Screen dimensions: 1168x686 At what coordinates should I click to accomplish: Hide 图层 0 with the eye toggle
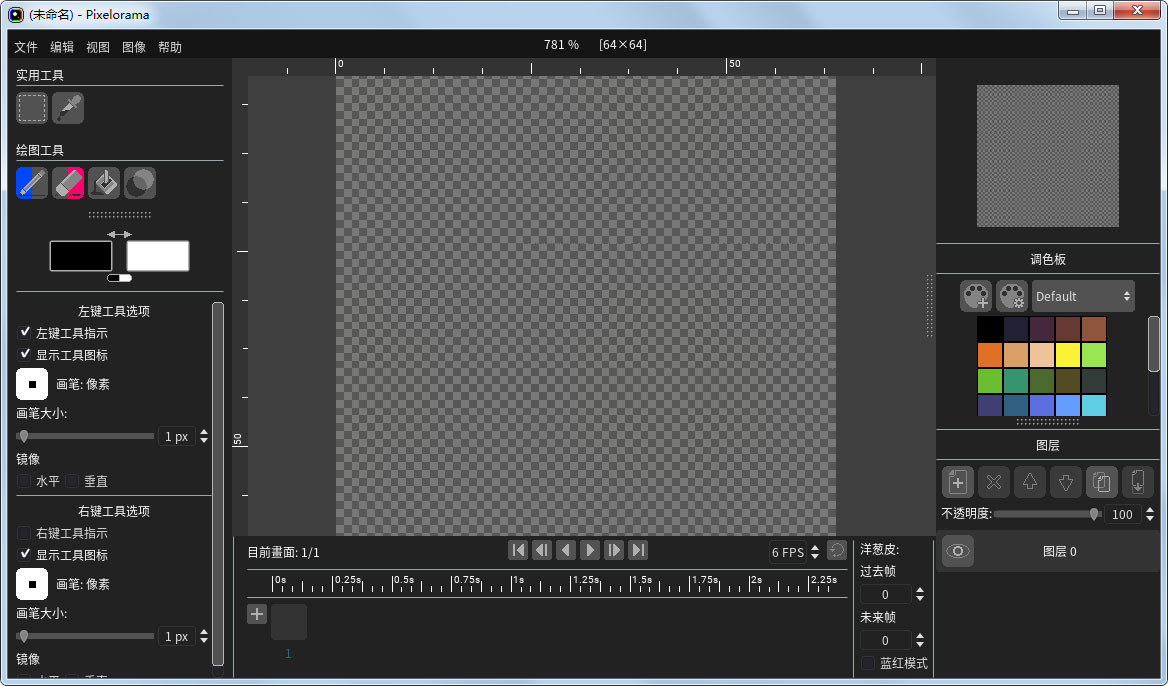[x=957, y=551]
